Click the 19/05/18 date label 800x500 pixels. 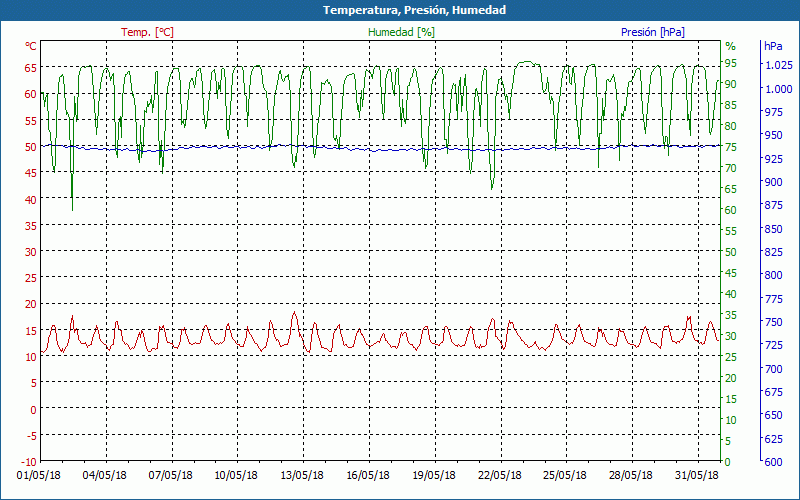pos(434,476)
